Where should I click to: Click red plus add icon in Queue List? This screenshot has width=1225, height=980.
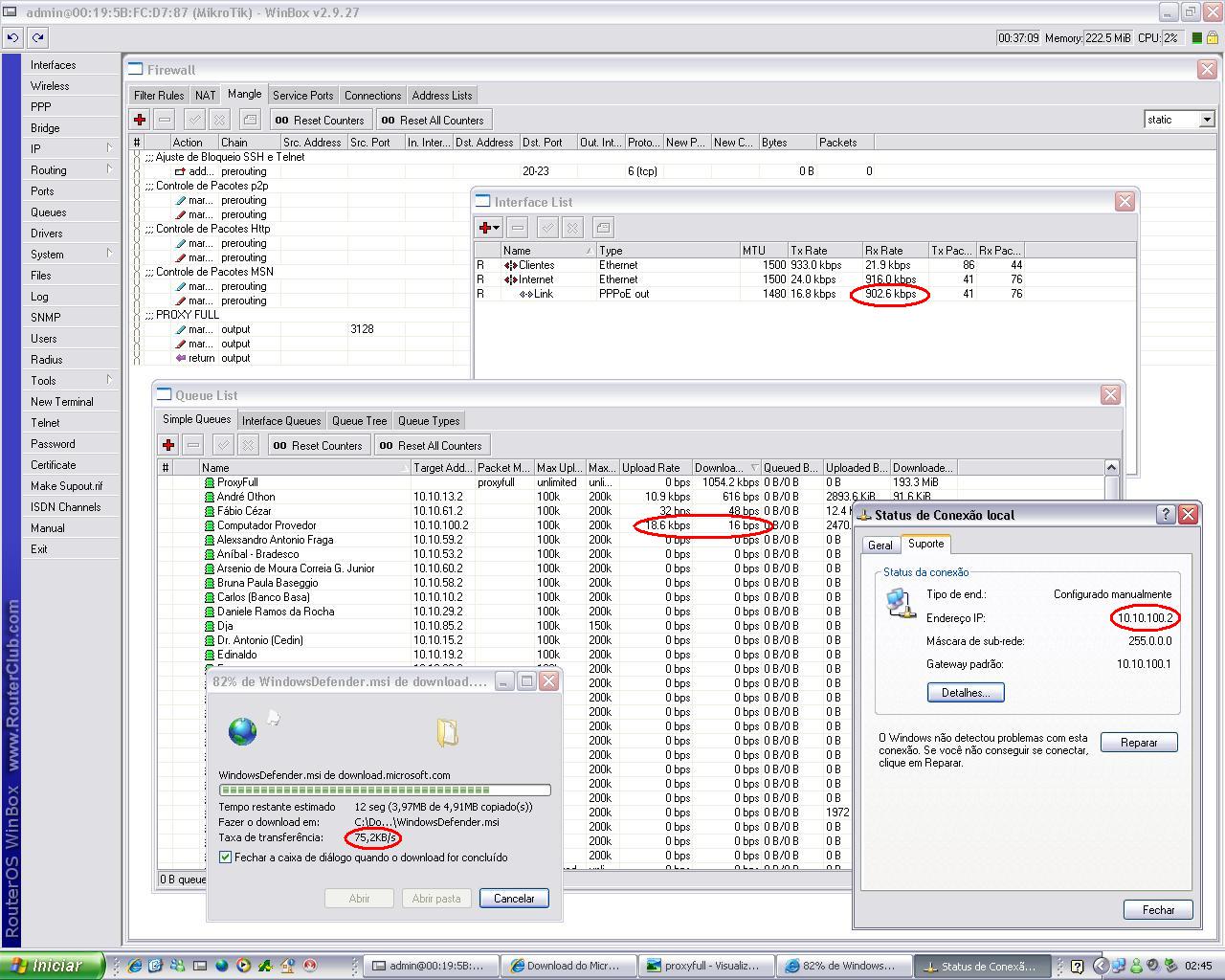coord(168,445)
